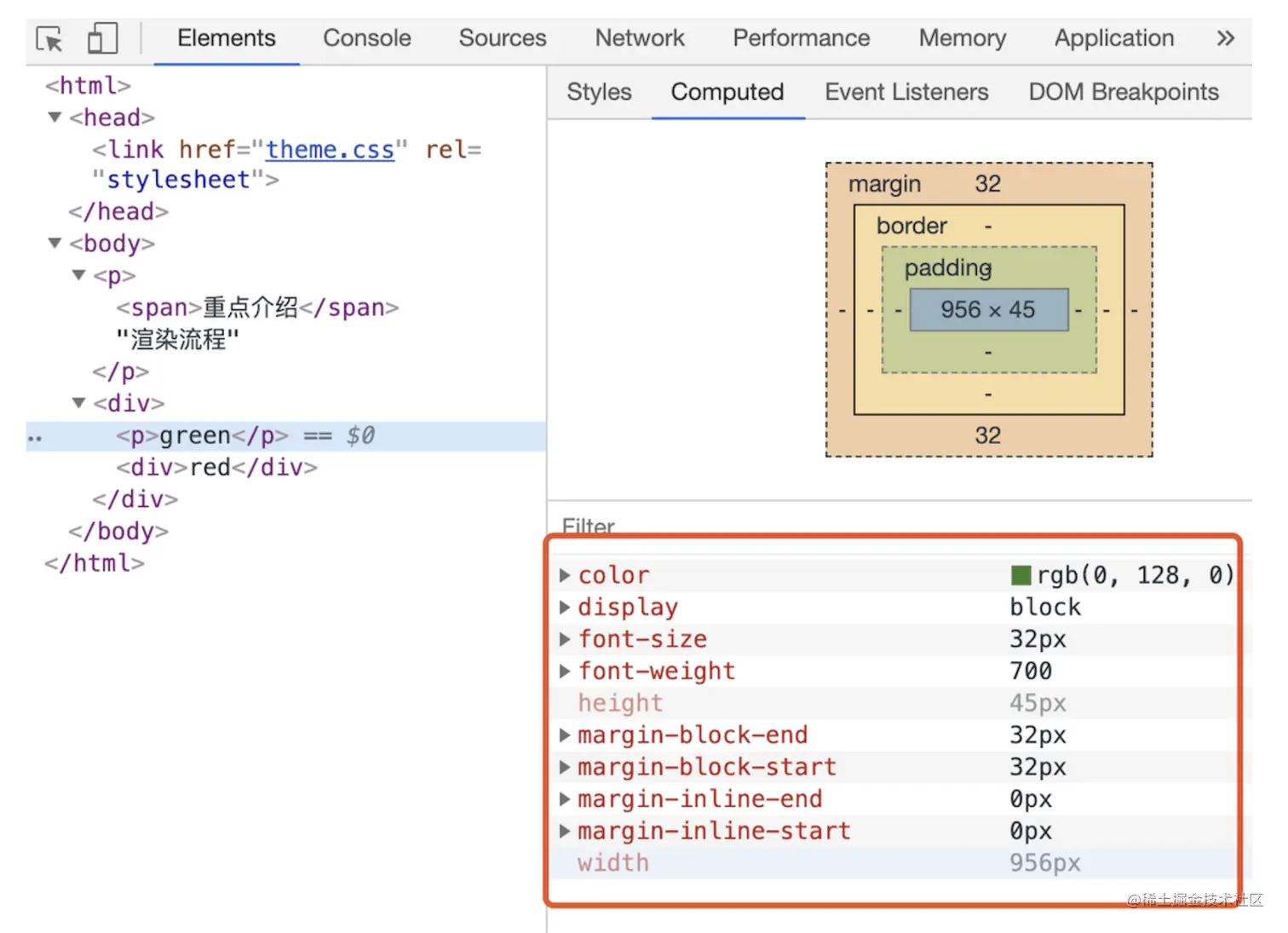Open the DOM Breakpoints tab

coord(1124,92)
